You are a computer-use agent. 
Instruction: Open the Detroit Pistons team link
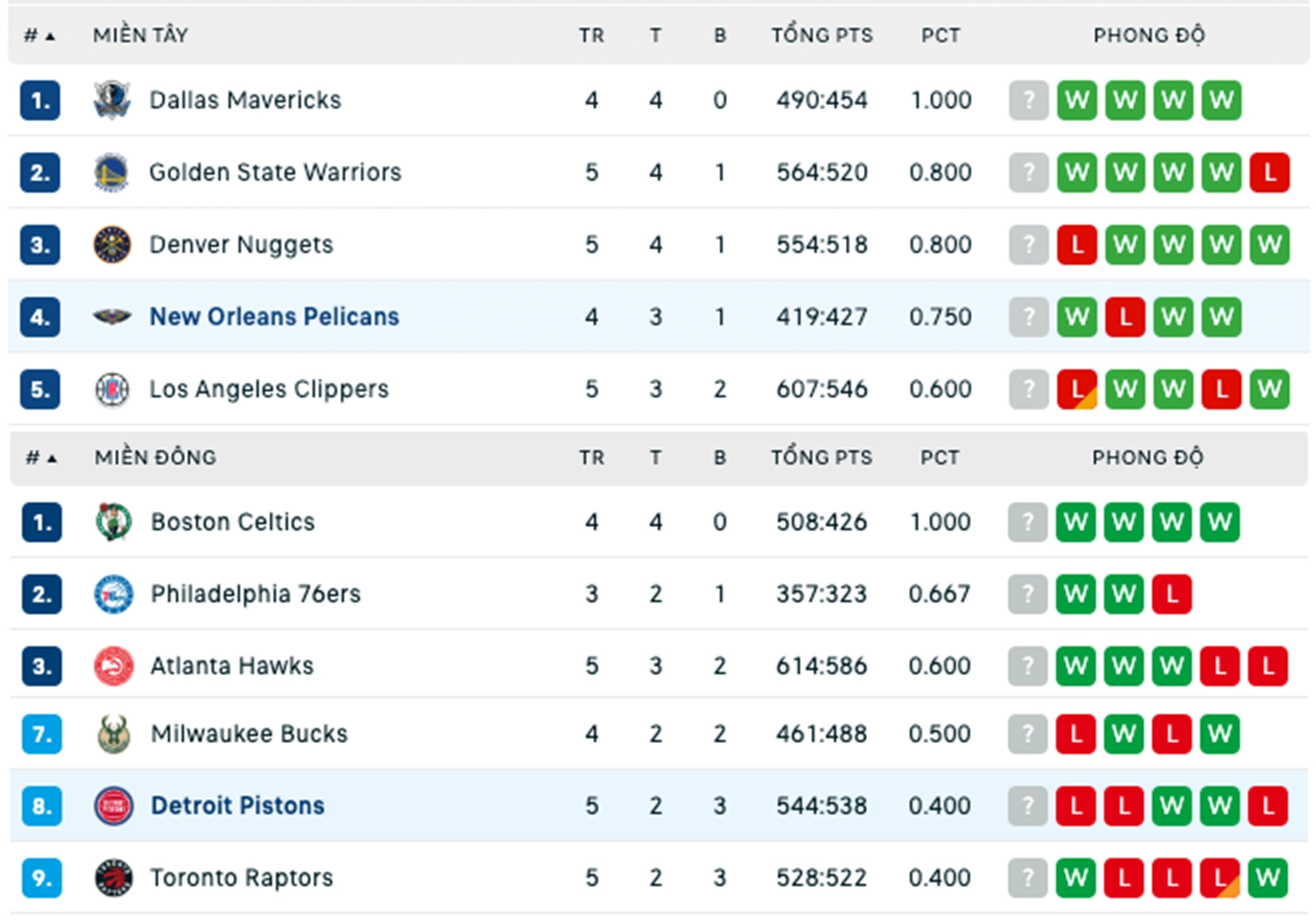point(238,806)
